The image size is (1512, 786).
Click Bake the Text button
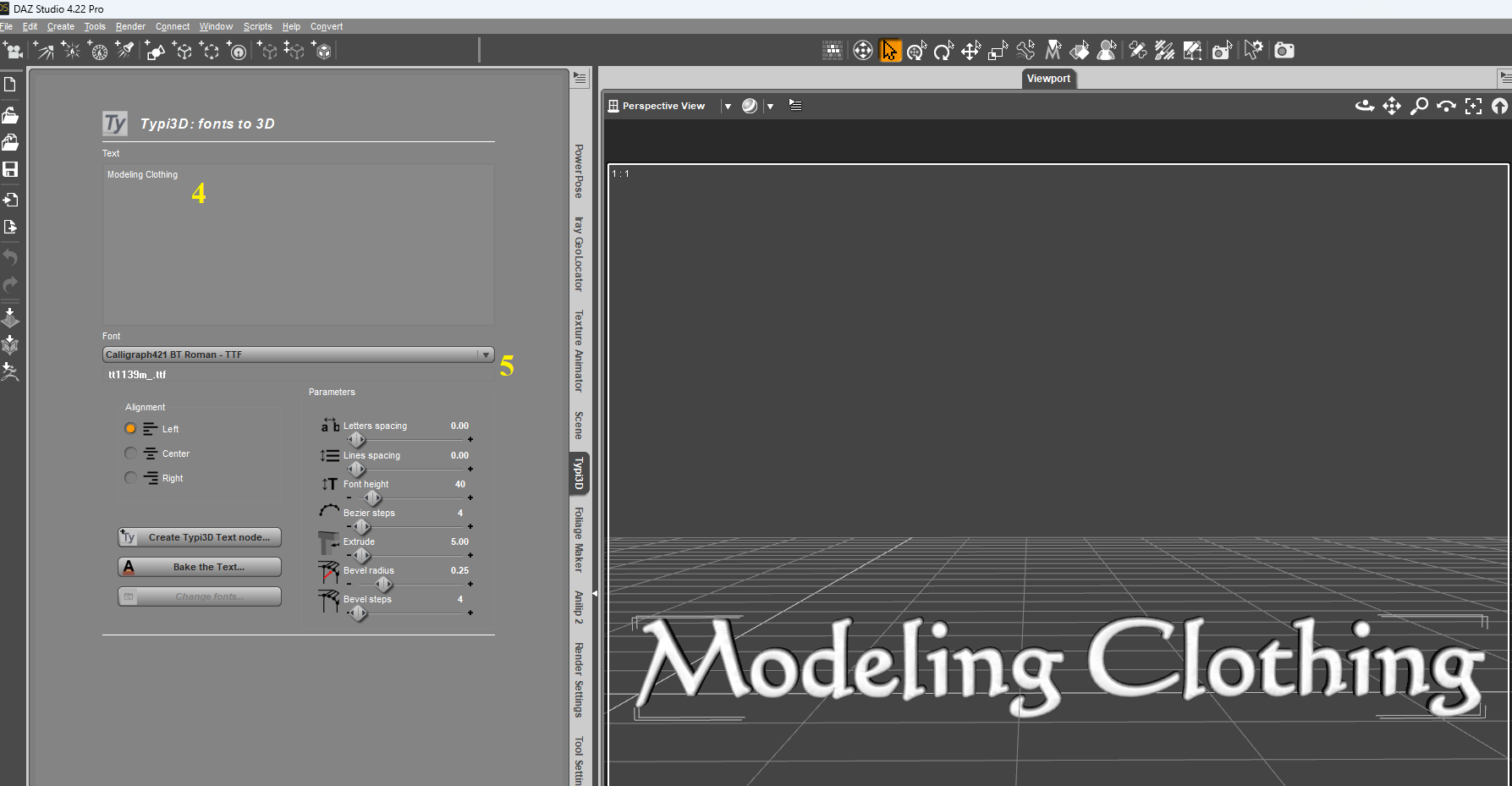[x=200, y=567]
